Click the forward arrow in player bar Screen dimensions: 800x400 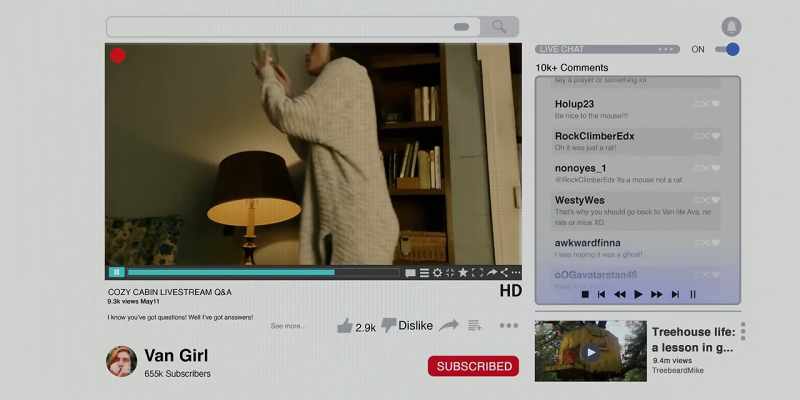coord(492,273)
